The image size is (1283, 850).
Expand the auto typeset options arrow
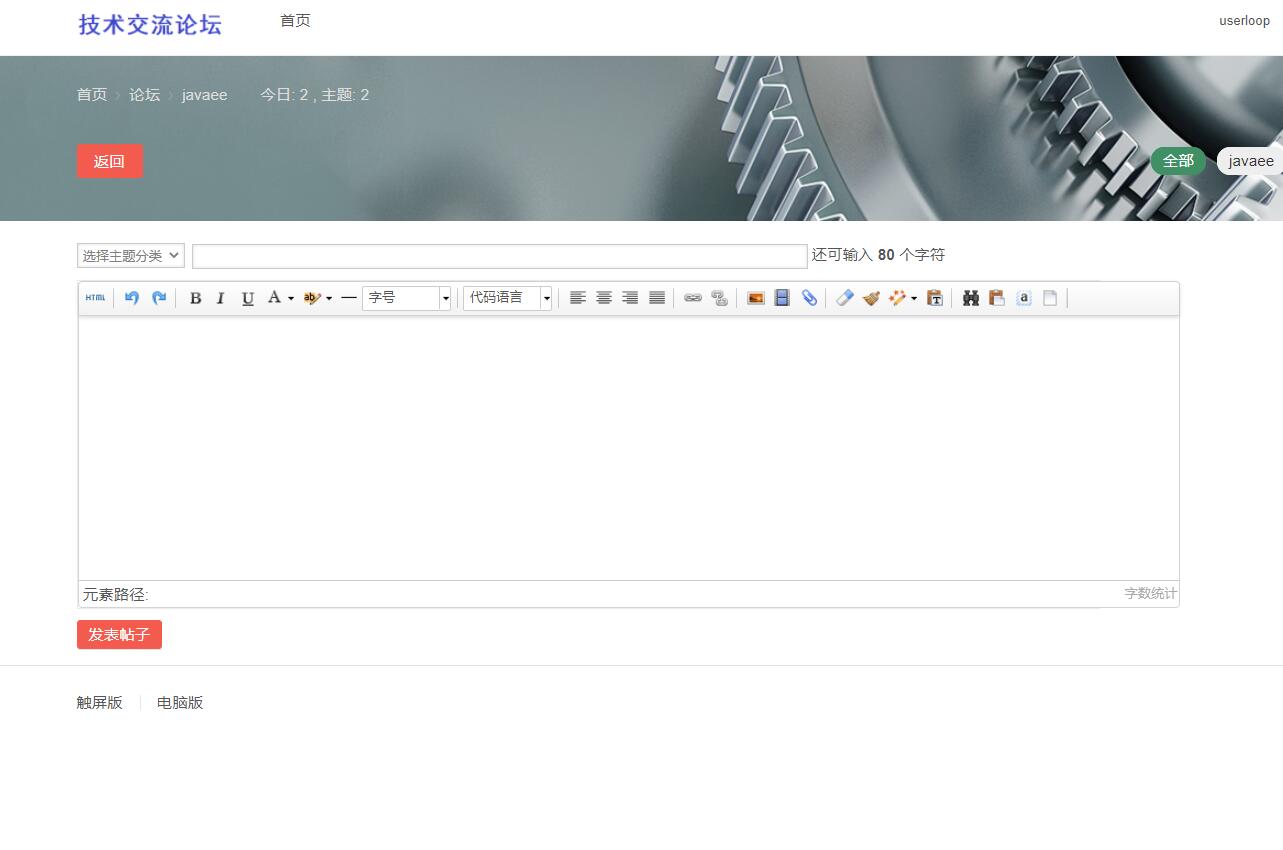914,298
